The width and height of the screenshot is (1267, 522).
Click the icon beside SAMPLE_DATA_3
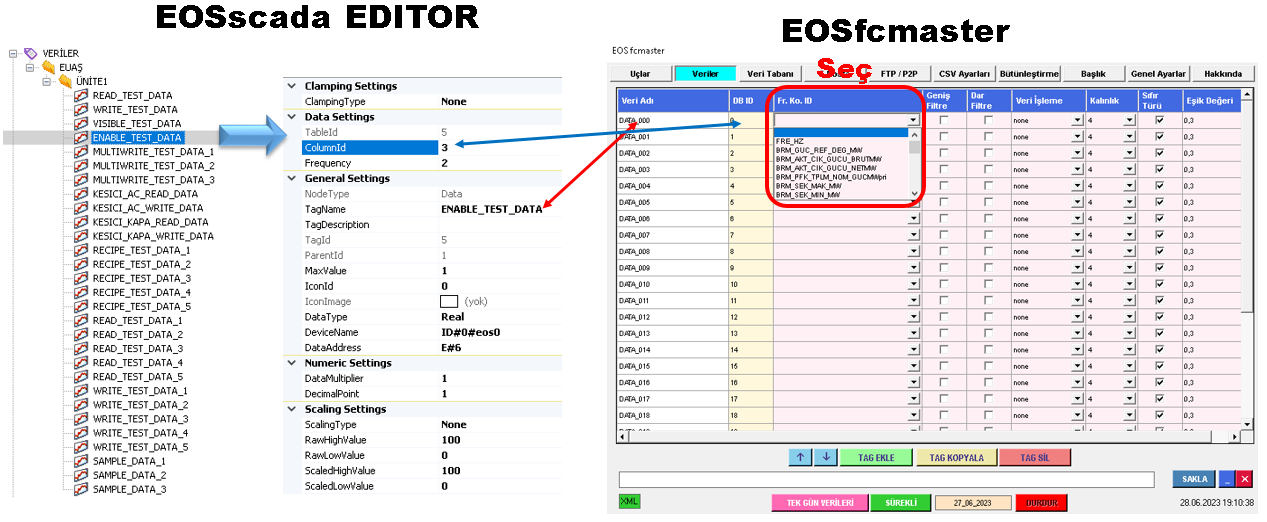(82, 489)
